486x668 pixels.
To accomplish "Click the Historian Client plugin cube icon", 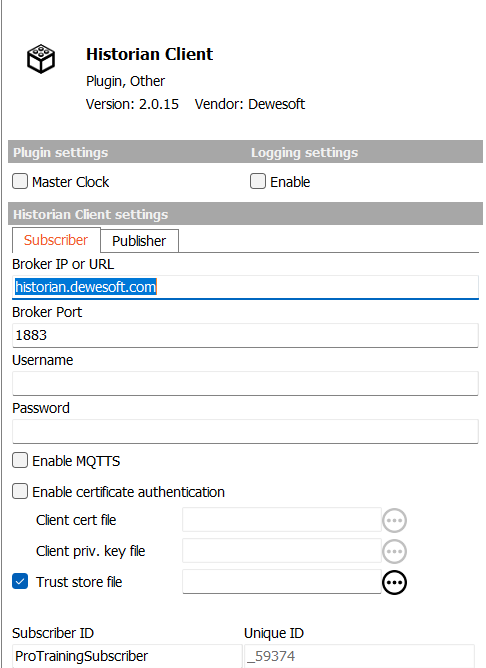I will [41, 59].
